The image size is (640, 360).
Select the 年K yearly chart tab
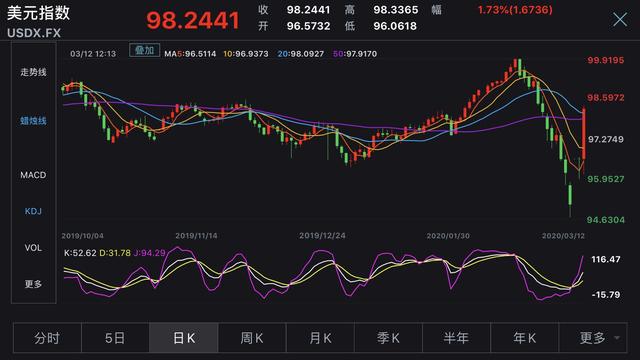[x=524, y=338]
